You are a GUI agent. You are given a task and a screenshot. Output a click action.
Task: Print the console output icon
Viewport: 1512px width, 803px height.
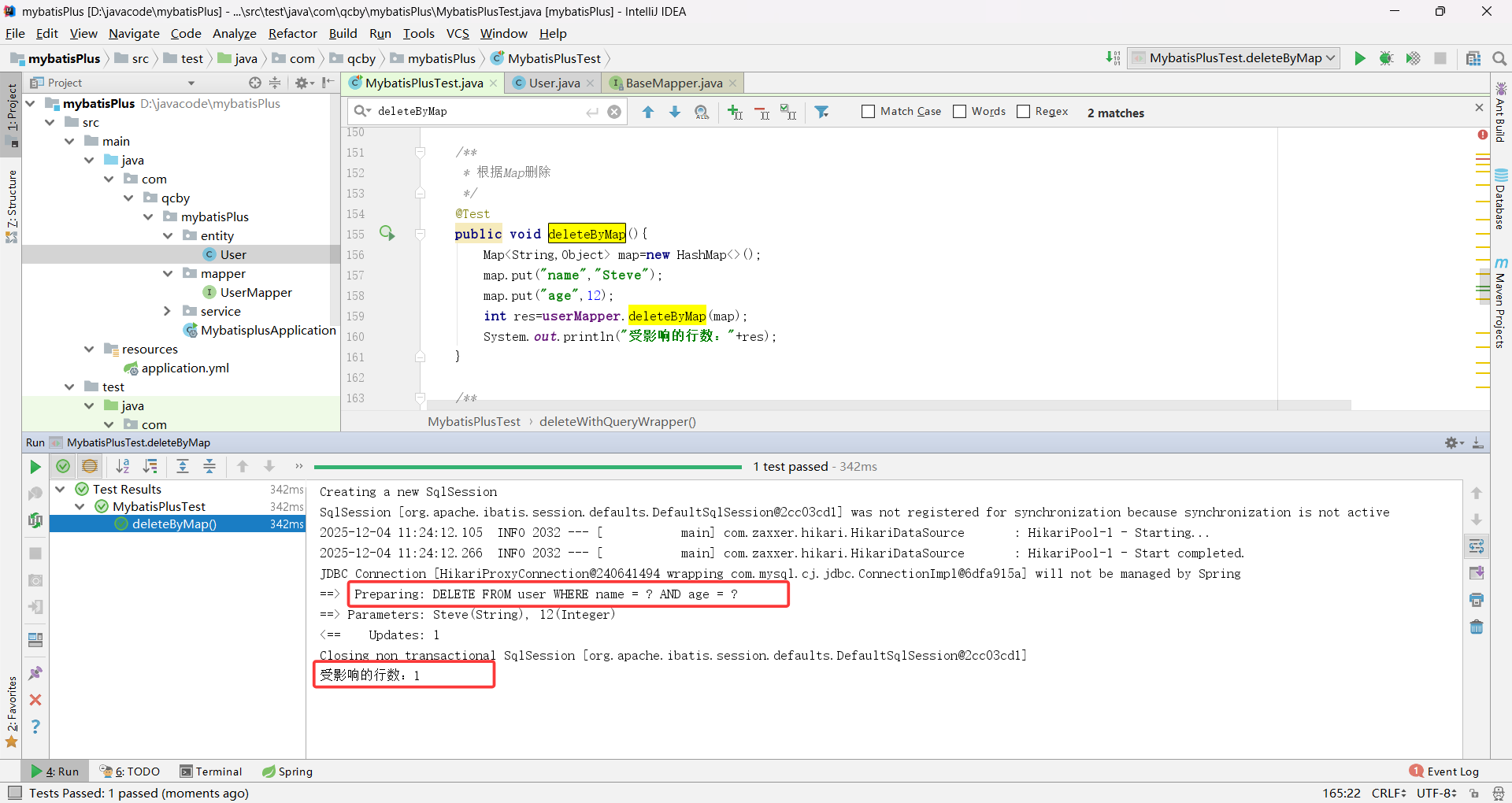(x=1477, y=600)
